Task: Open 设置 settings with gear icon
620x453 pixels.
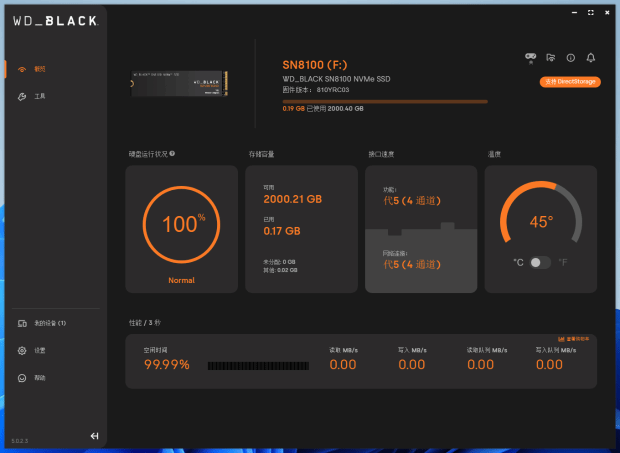Action: pyautogui.click(x=32, y=351)
